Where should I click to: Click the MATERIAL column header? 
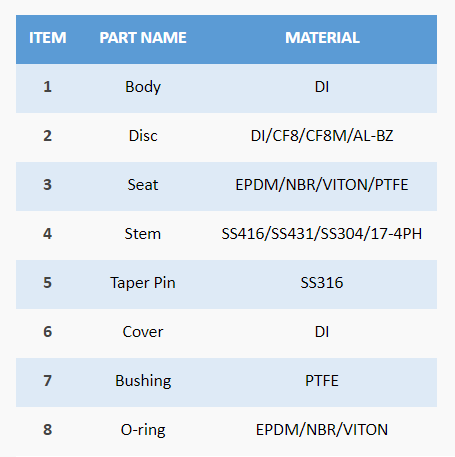[x=322, y=38]
